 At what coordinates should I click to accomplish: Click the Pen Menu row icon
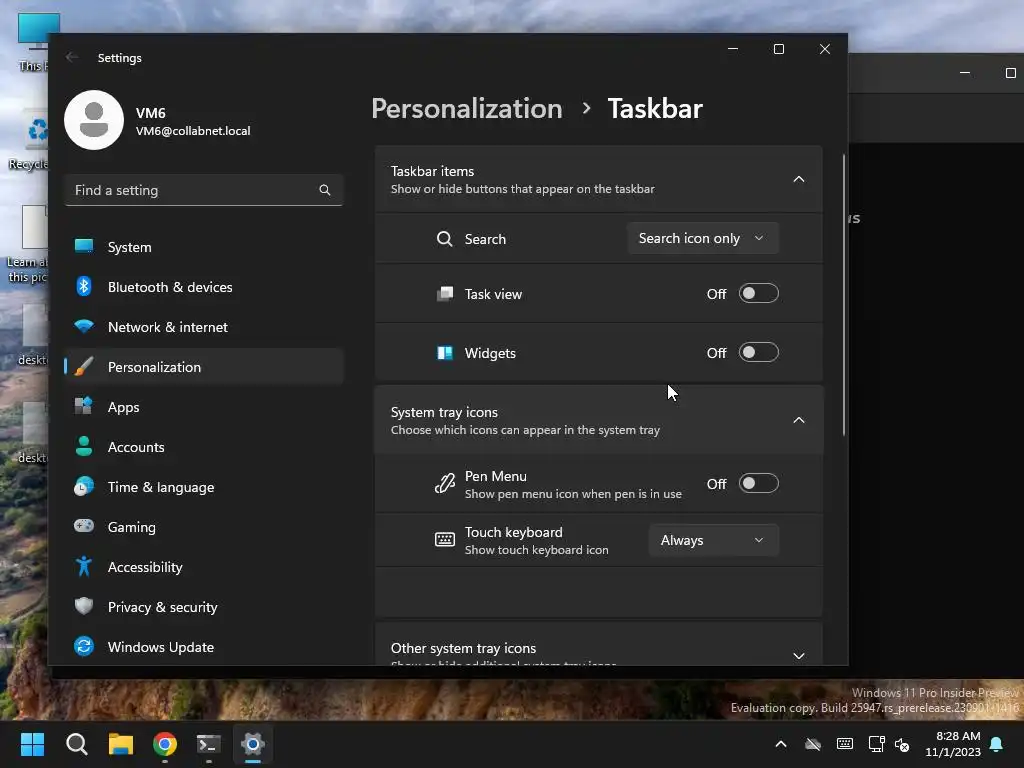coord(445,484)
